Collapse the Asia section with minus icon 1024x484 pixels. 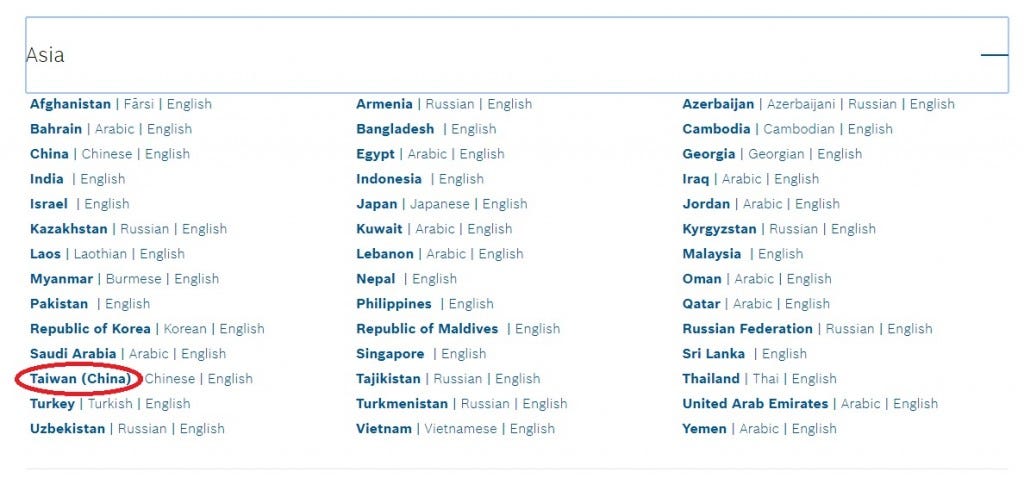[x=994, y=55]
